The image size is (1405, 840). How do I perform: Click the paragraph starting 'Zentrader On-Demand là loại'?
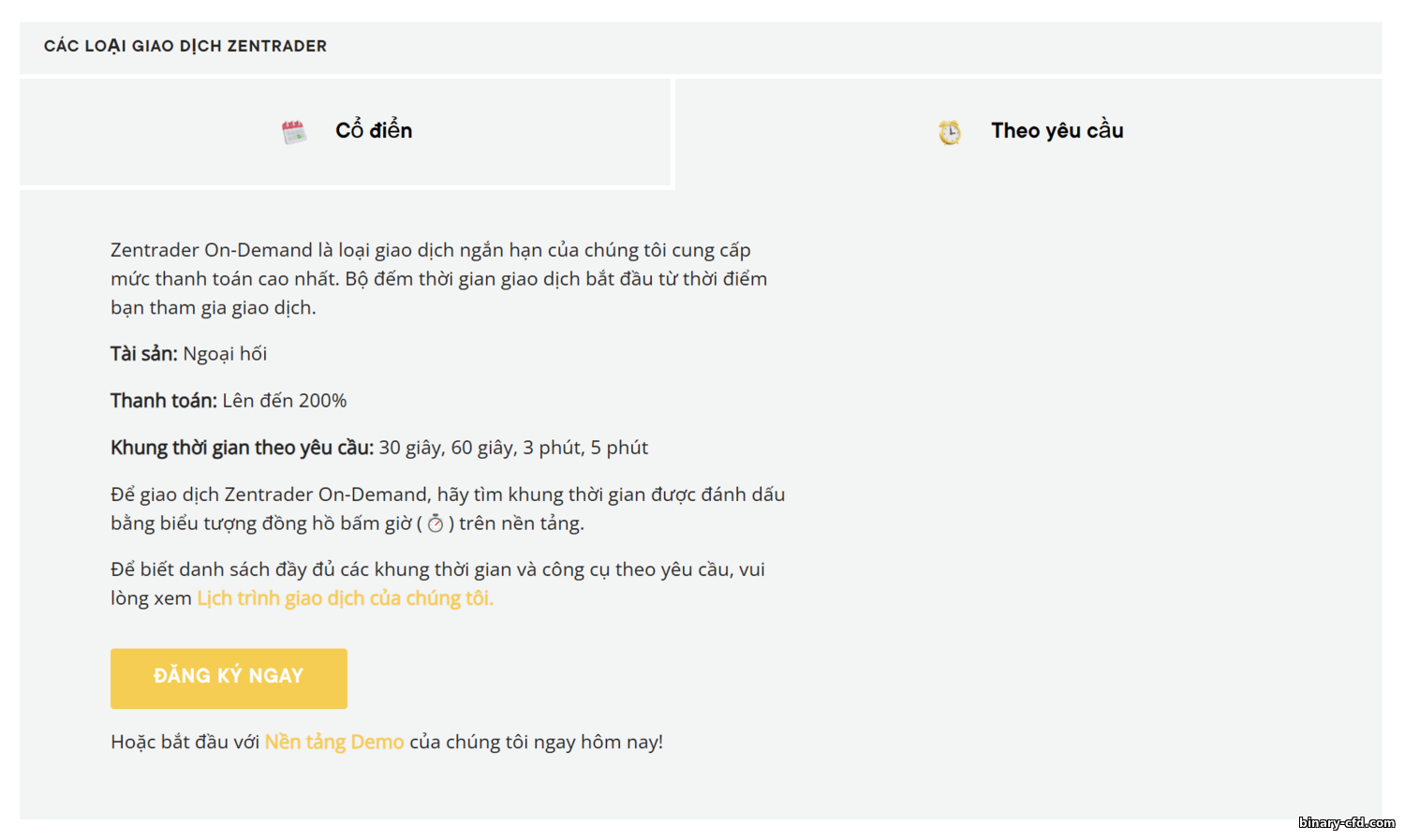click(x=438, y=279)
